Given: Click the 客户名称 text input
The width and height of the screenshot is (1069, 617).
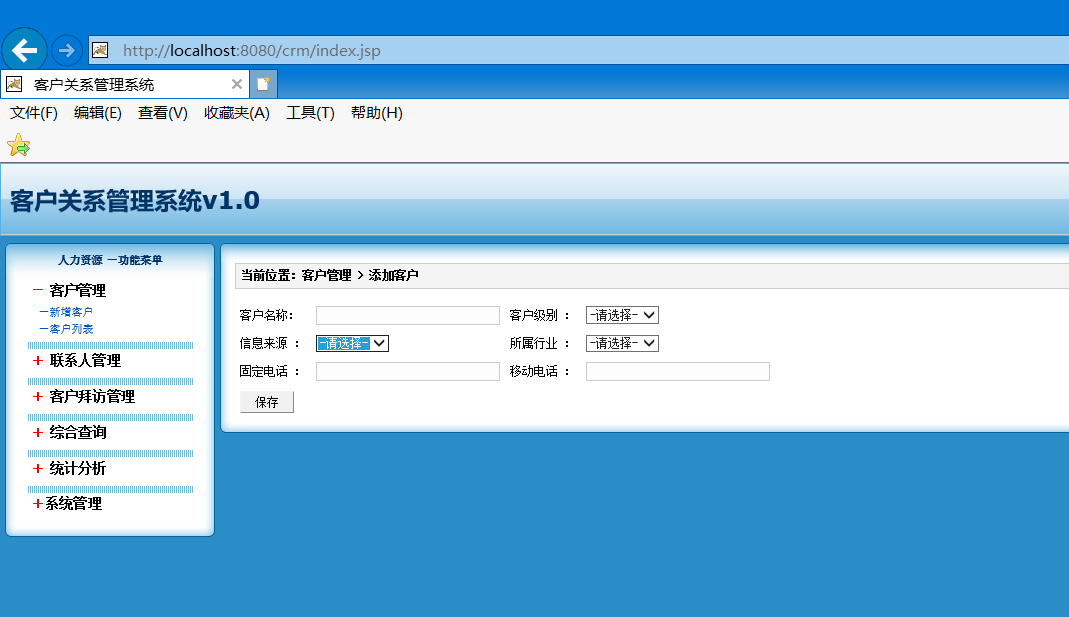Looking at the screenshot, I should pyautogui.click(x=408, y=315).
